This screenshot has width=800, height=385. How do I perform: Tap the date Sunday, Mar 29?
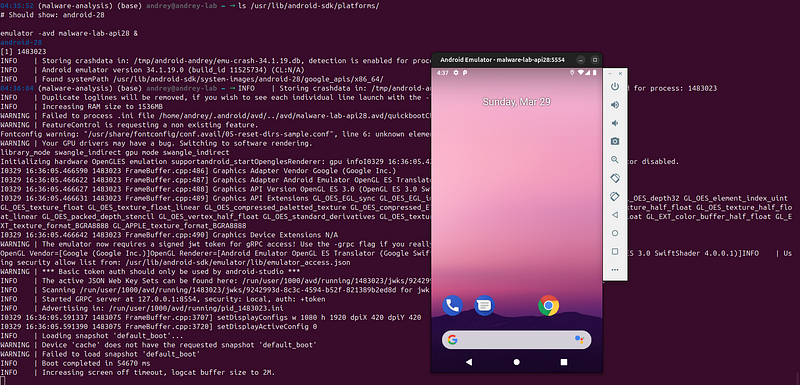tap(516, 101)
